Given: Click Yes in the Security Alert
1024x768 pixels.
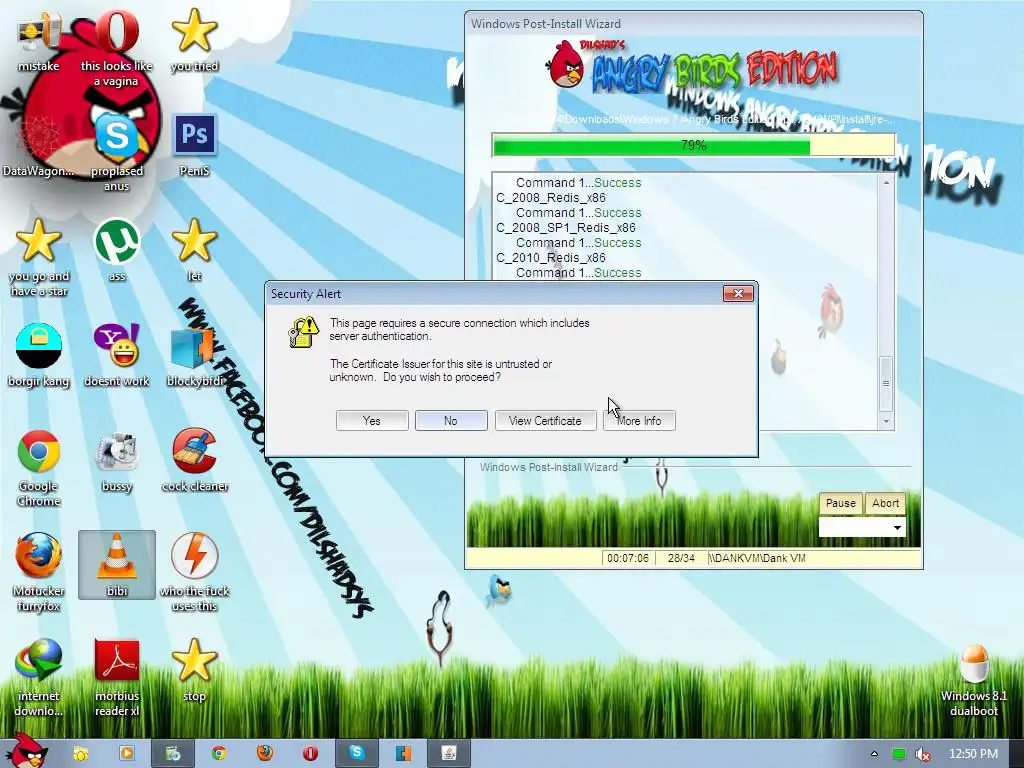Looking at the screenshot, I should click(x=372, y=421).
